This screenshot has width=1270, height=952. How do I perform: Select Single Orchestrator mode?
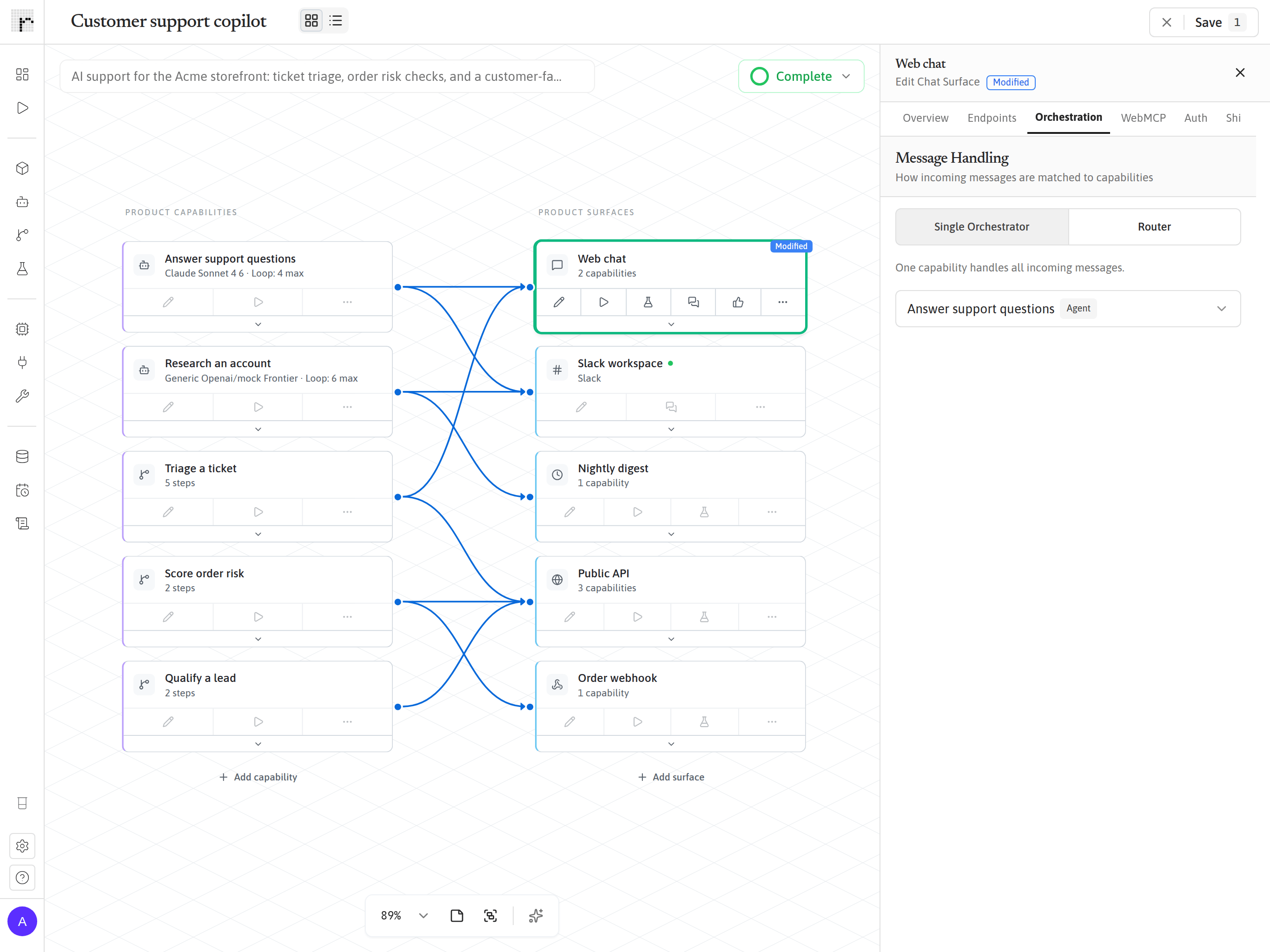[981, 227]
